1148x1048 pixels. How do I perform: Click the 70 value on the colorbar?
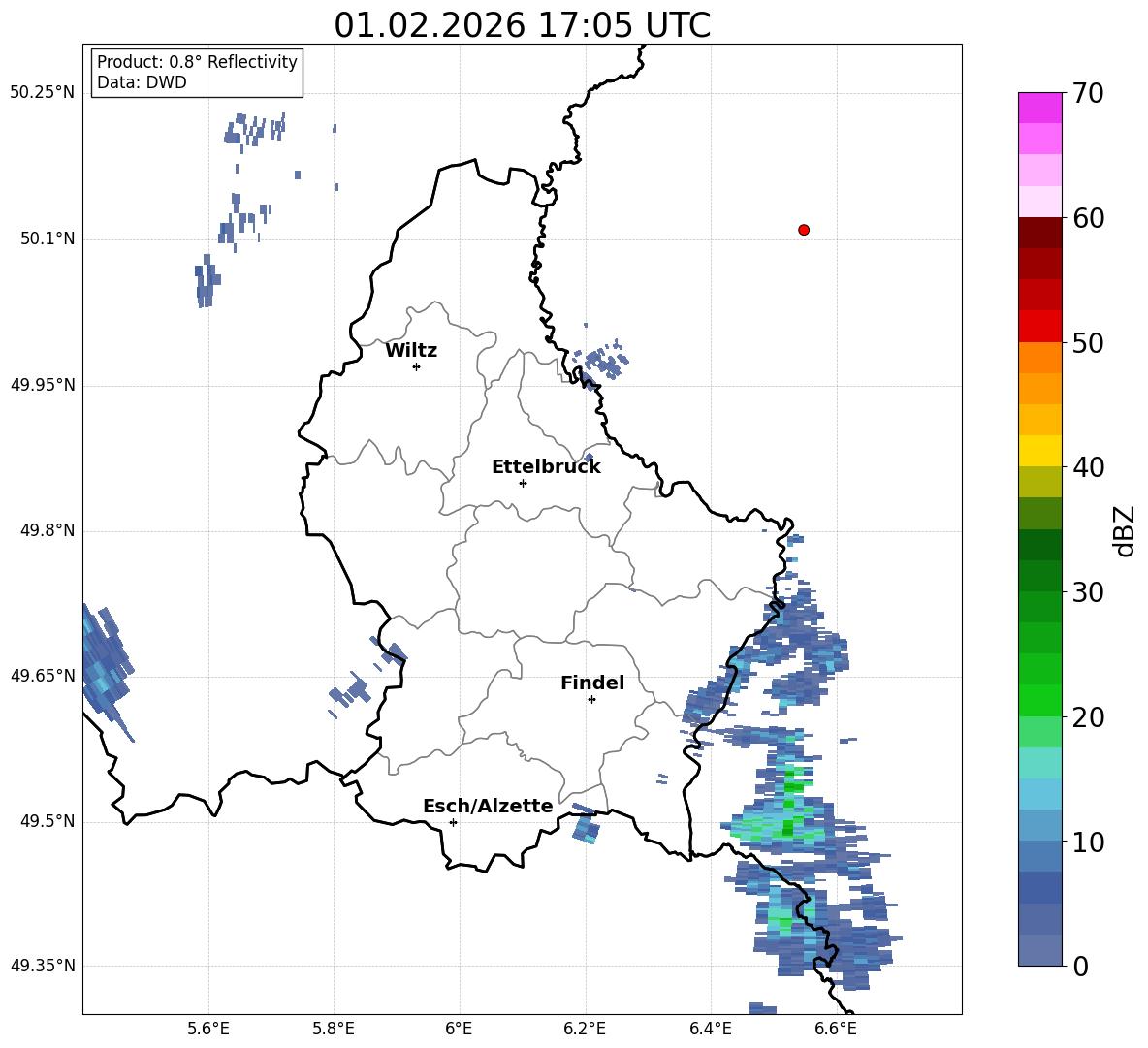click(x=1087, y=94)
